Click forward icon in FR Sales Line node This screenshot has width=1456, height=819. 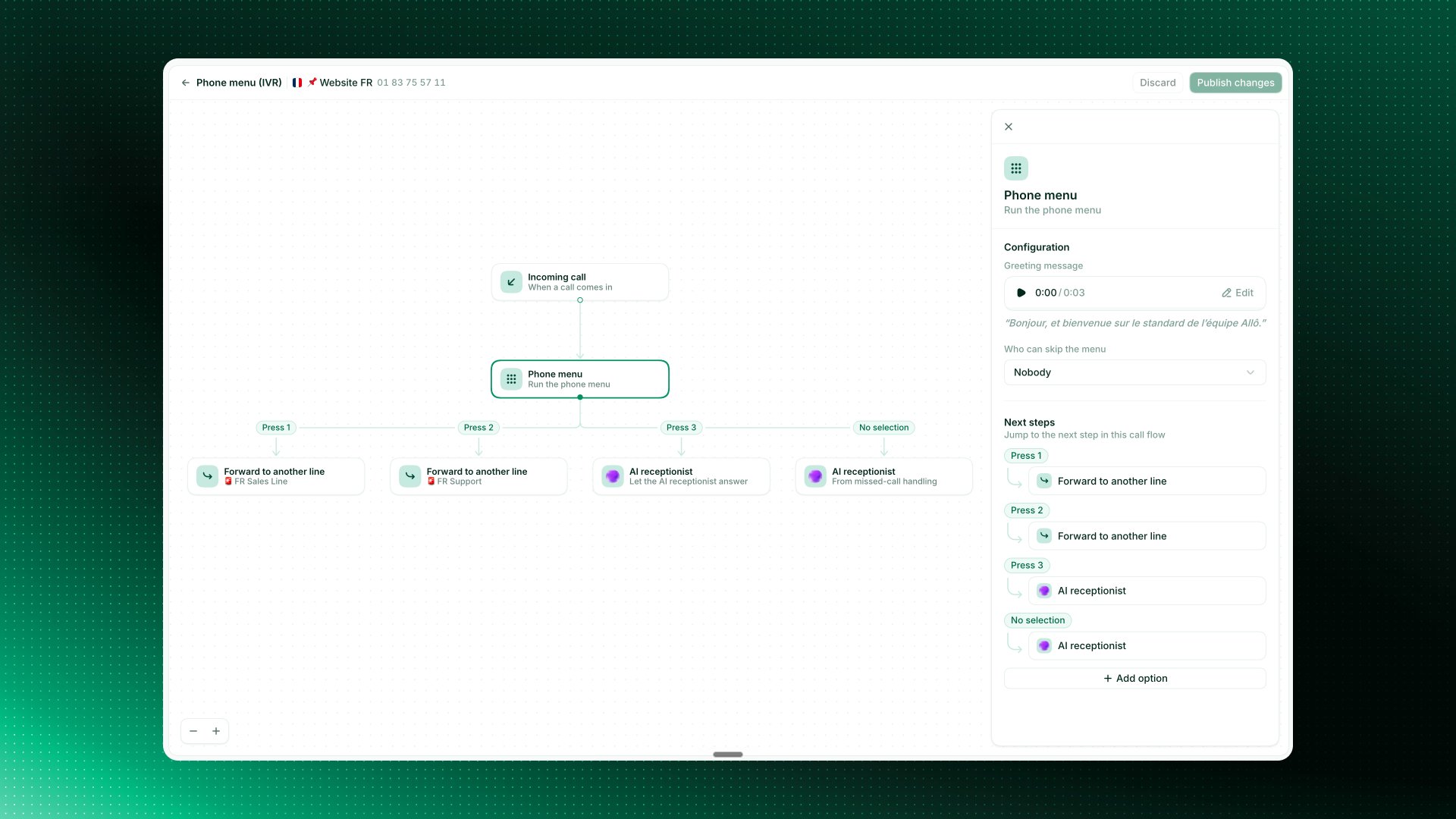[207, 476]
